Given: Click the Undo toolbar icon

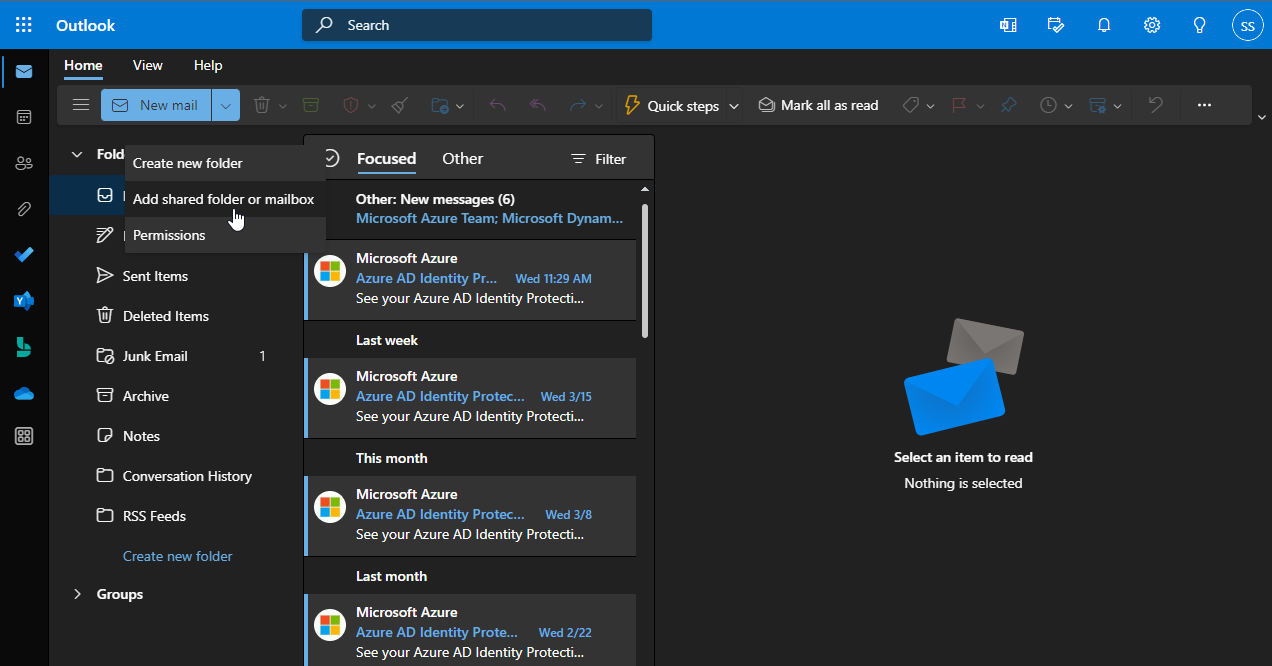Looking at the screenshot, I should pos(1156,105).
